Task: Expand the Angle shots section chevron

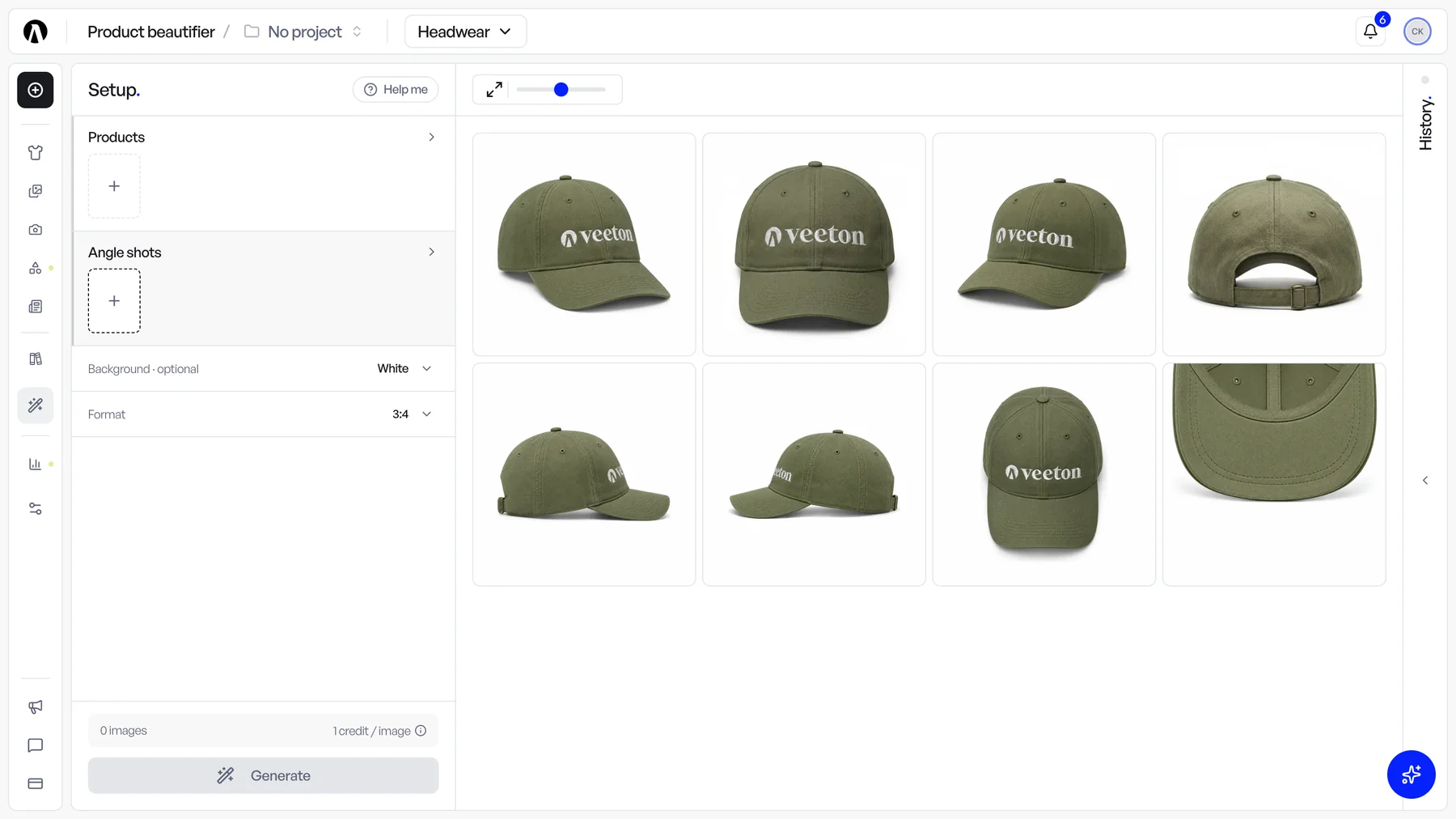Action: [431, 252]
